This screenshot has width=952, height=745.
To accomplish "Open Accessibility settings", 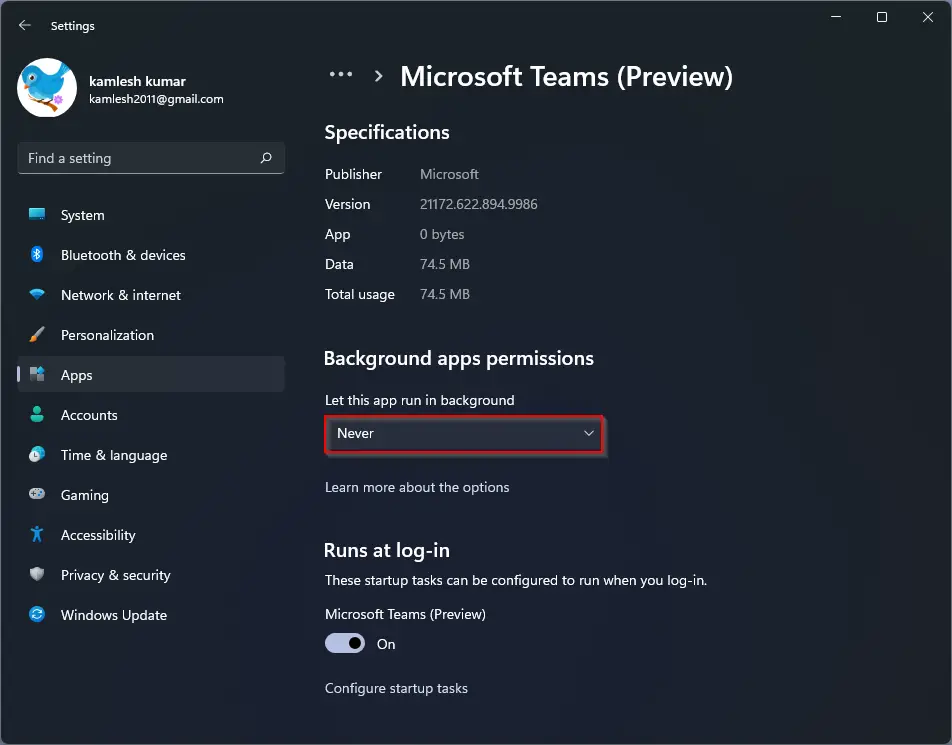I will click(x=151, y=536).
